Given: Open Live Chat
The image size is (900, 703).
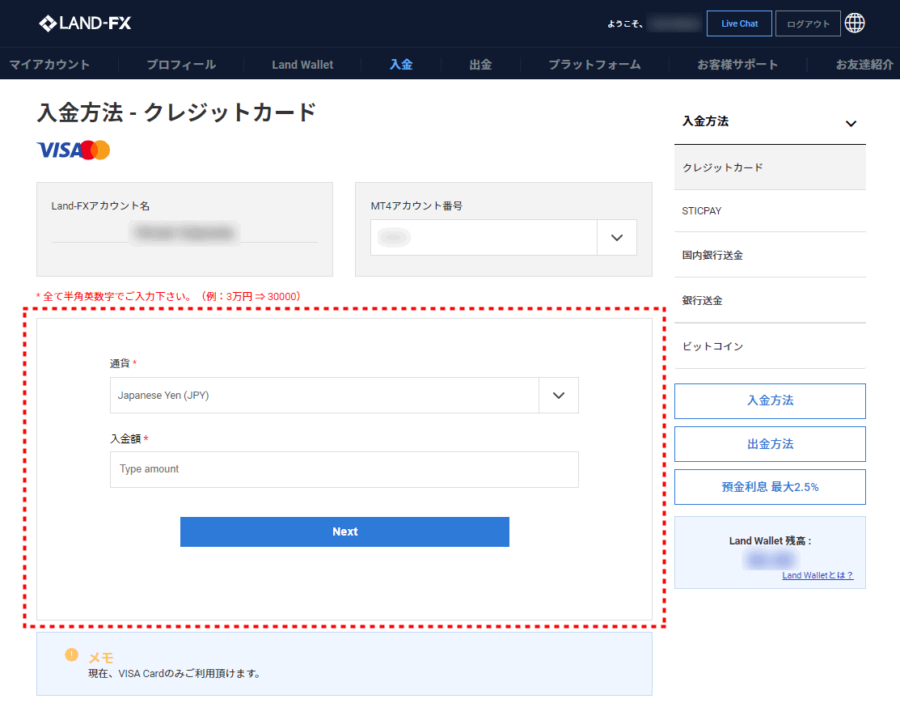Looking at the screenshot, I should [739, 24].
